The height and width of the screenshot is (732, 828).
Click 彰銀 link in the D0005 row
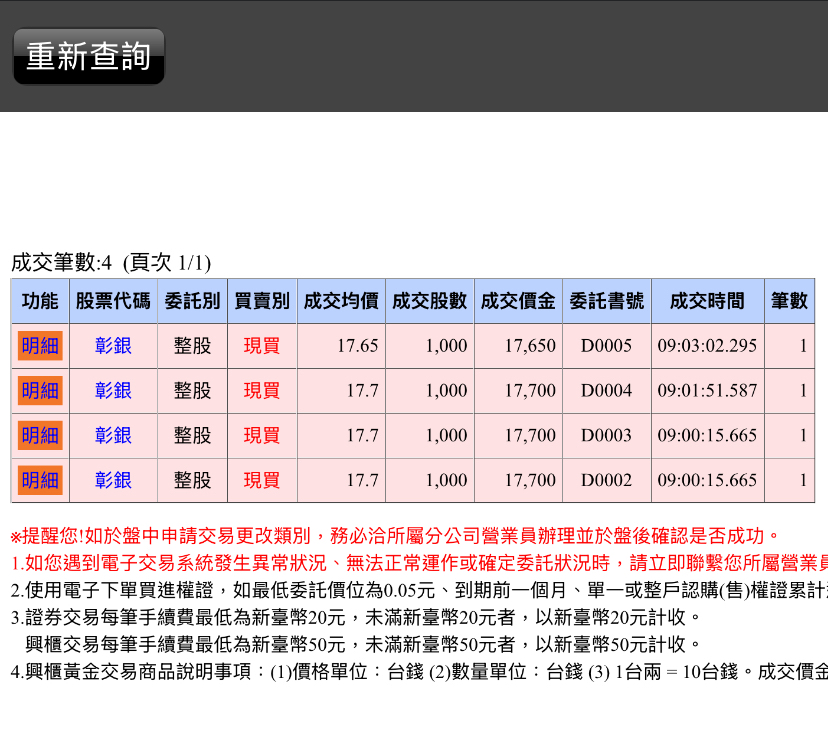point(113,346)
